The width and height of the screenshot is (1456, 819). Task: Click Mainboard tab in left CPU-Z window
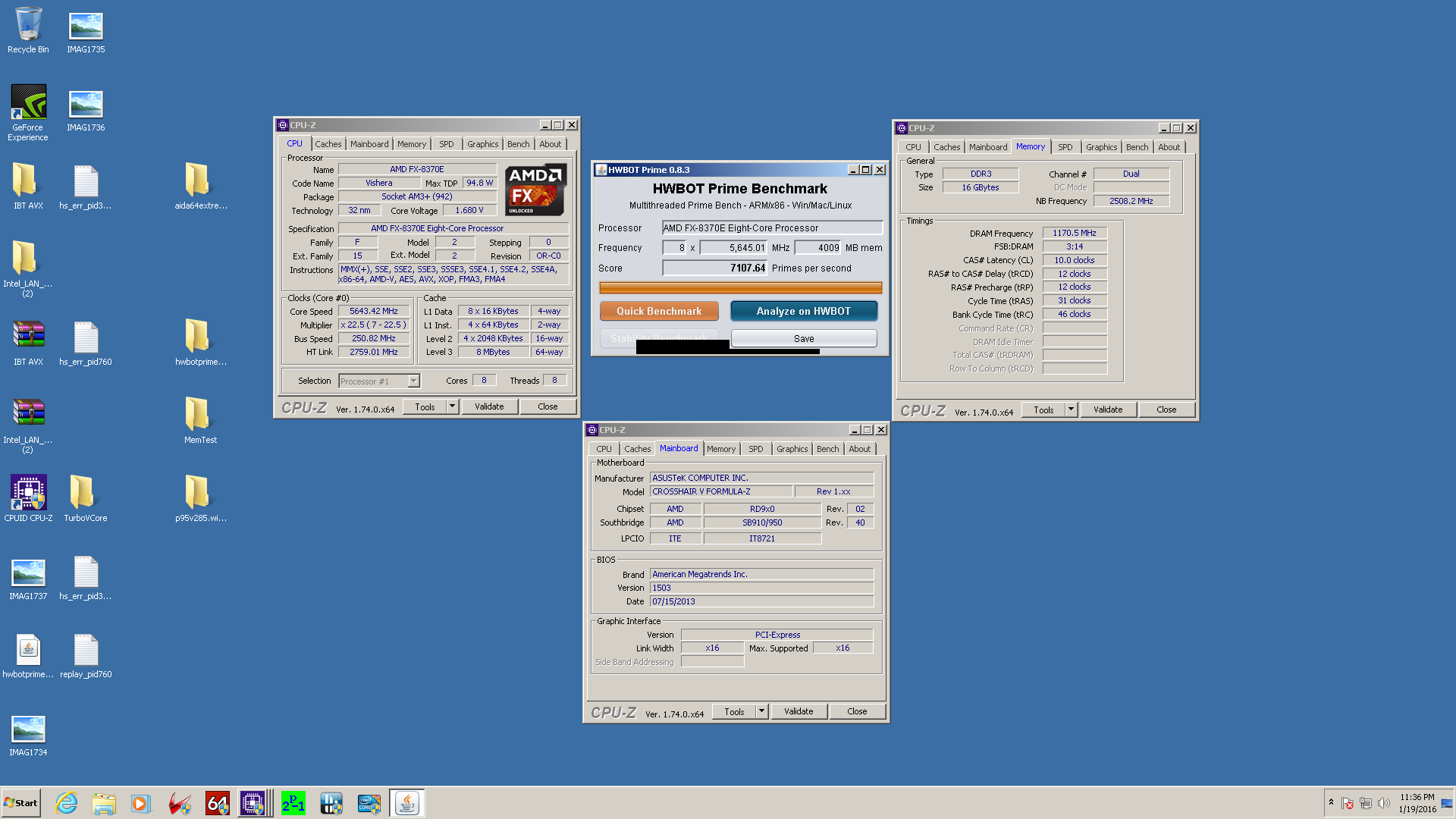tap(369, 144)
